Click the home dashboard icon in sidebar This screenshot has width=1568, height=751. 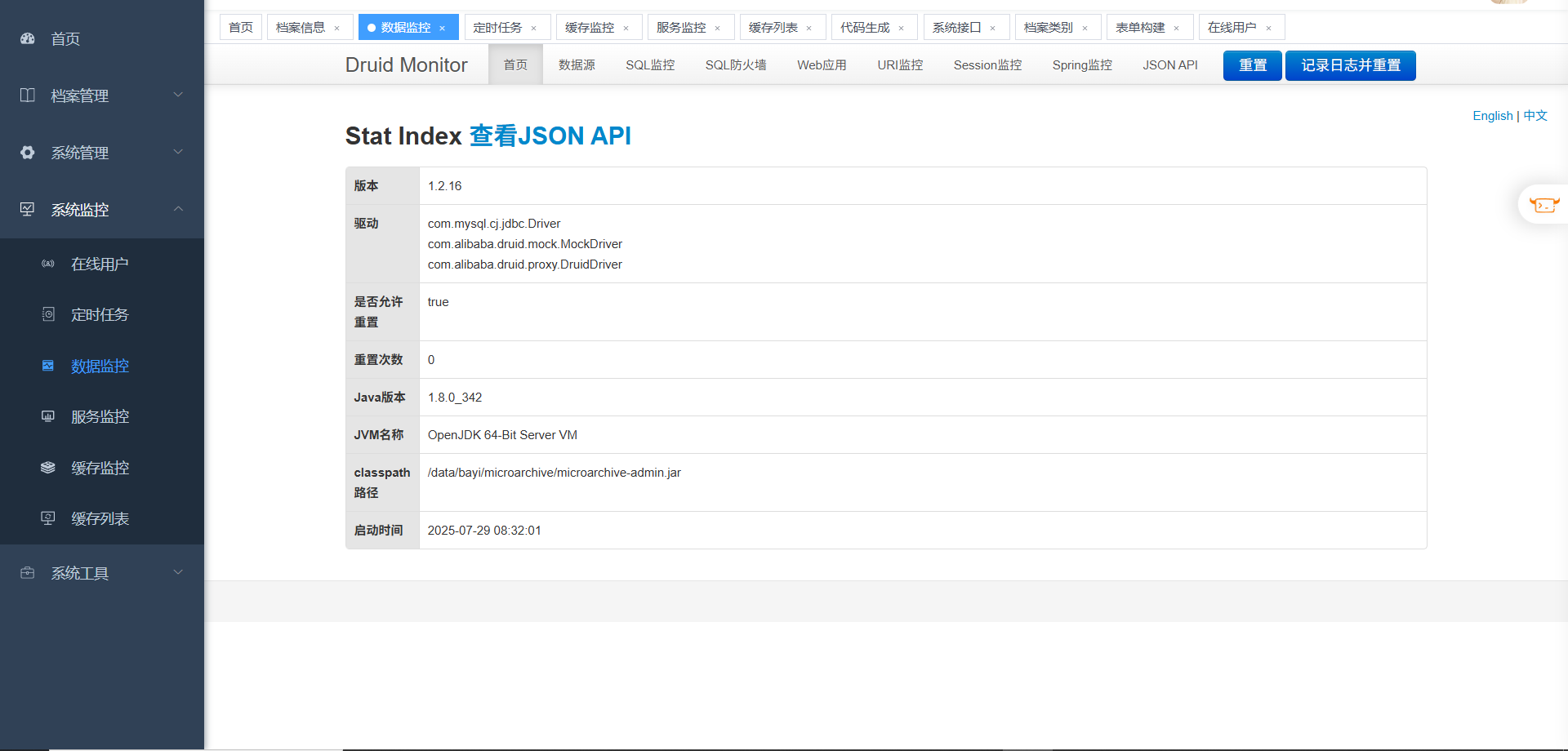[28, 38]
